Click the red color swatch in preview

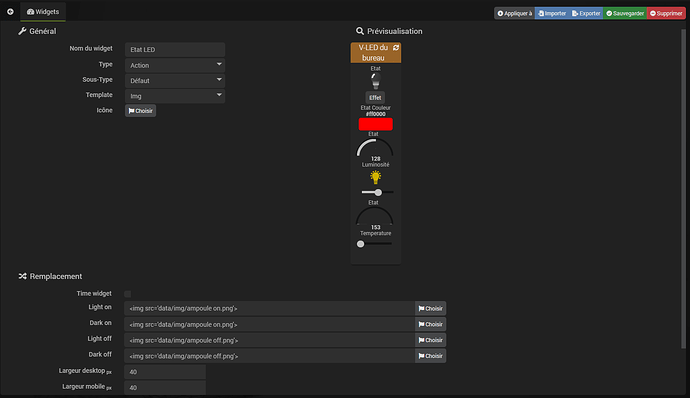(x=375, y=124)
